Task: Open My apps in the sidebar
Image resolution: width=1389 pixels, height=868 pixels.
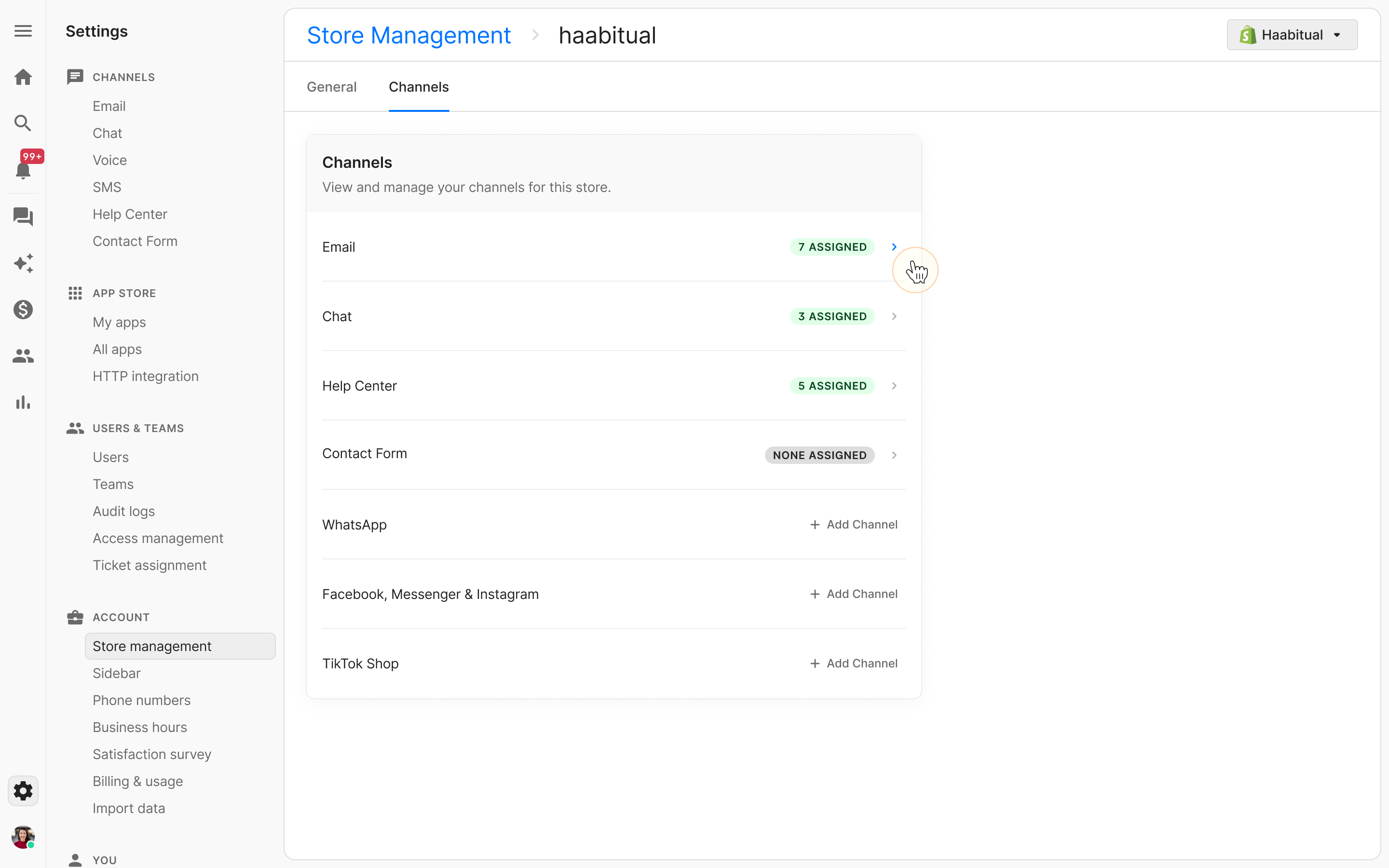Action: point(120,322)
